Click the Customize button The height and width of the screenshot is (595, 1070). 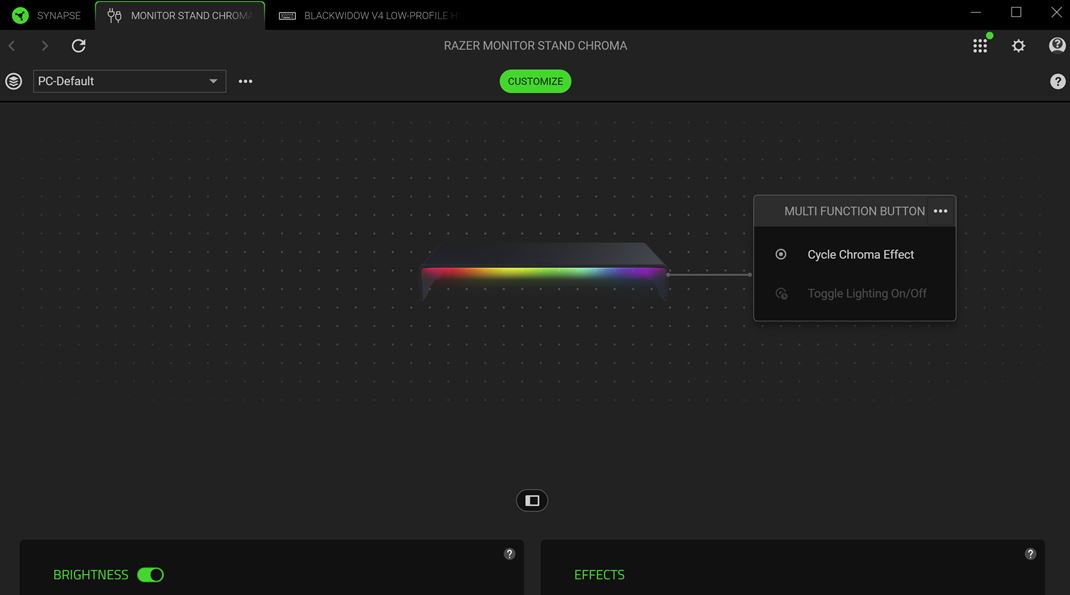[x=535, y=81]
